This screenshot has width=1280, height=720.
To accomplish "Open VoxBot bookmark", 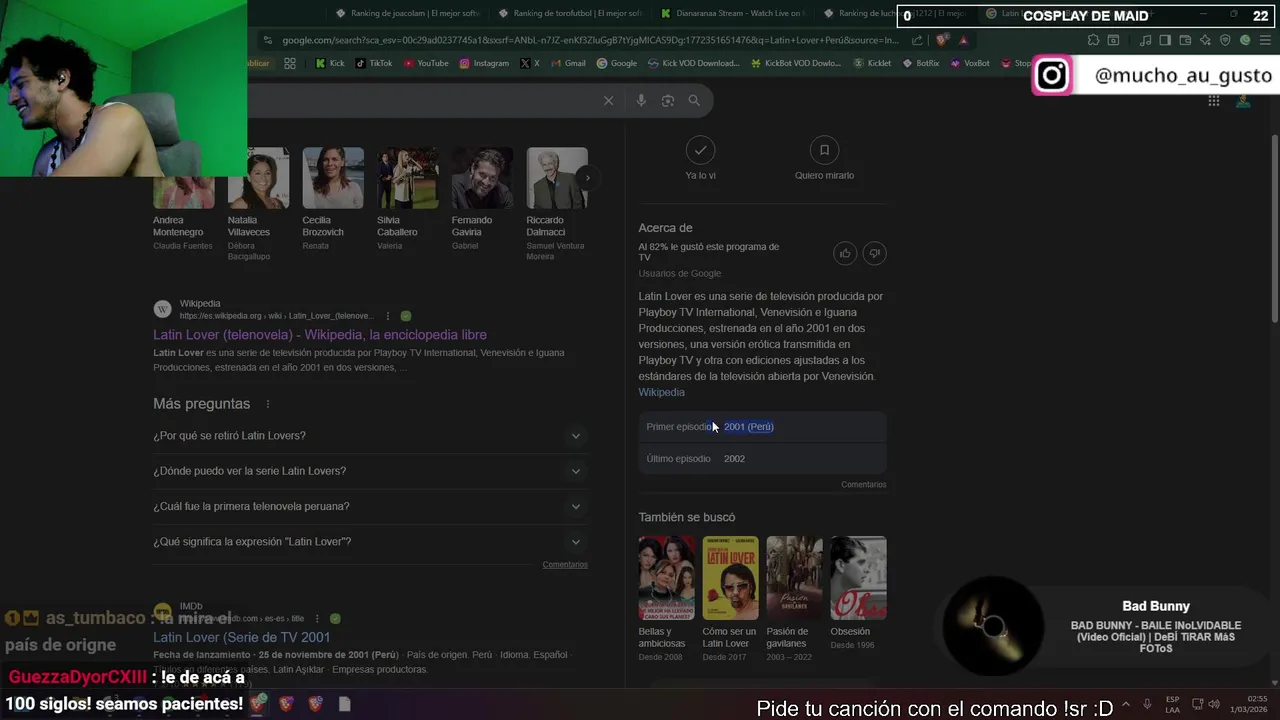I will pos(970,63).
